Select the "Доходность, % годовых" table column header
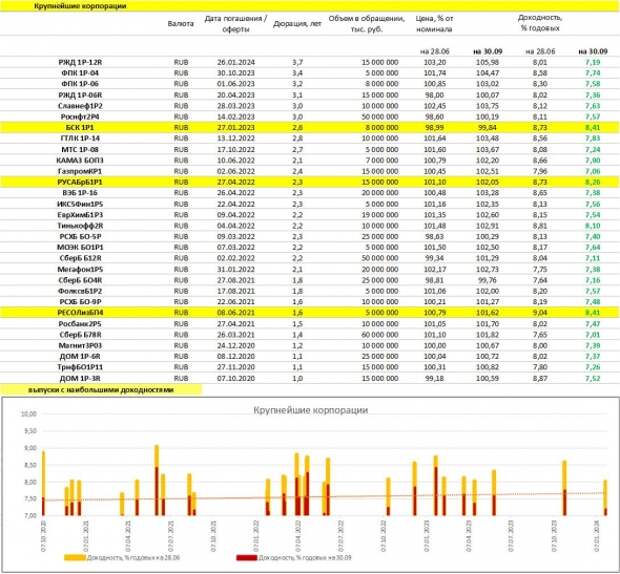 (x=540, y=23)
